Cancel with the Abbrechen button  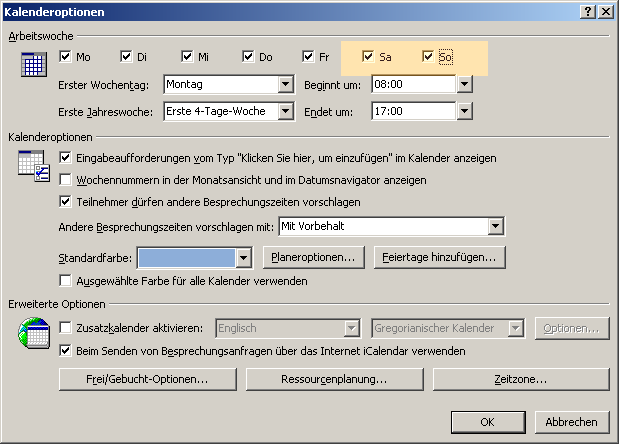572,422
